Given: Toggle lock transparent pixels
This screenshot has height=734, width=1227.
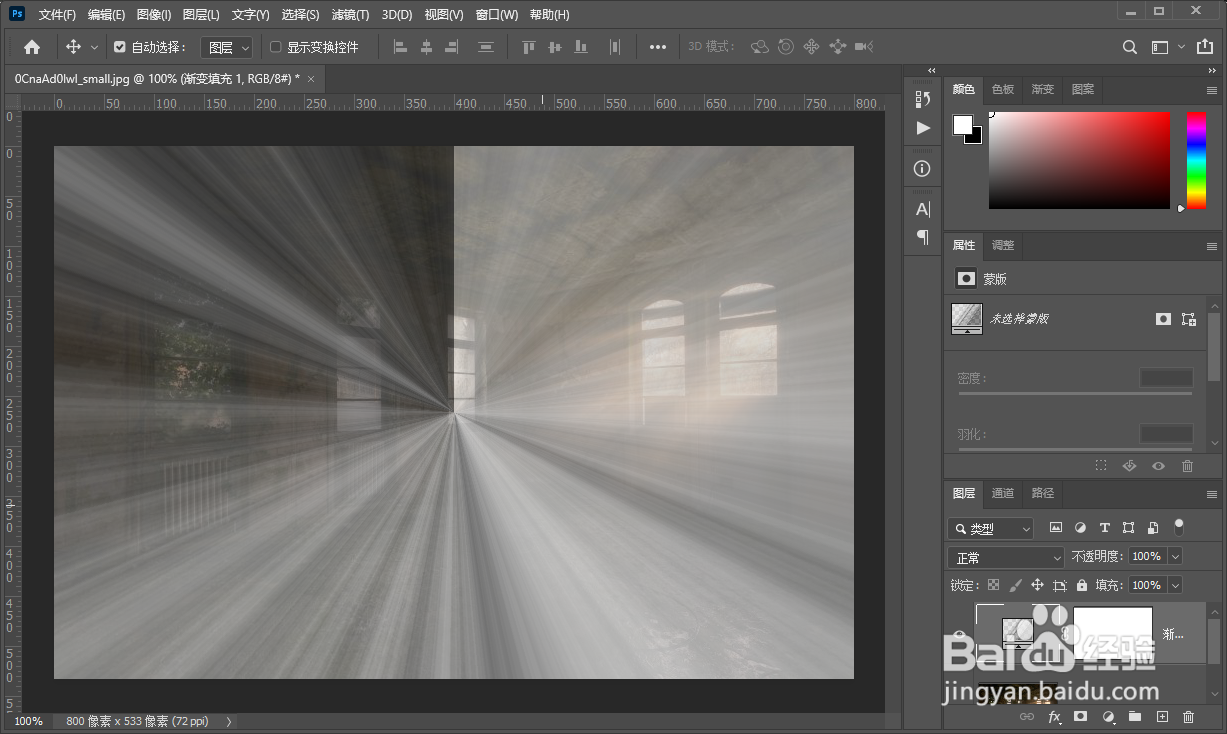Looking at the screenshot, I should click(993, 585).
